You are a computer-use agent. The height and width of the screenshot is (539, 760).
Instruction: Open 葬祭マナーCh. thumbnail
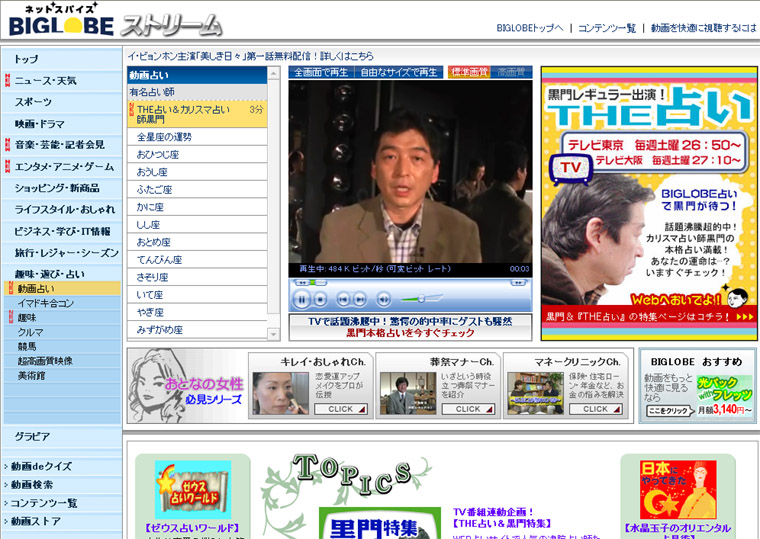click(x=408, y=393)
